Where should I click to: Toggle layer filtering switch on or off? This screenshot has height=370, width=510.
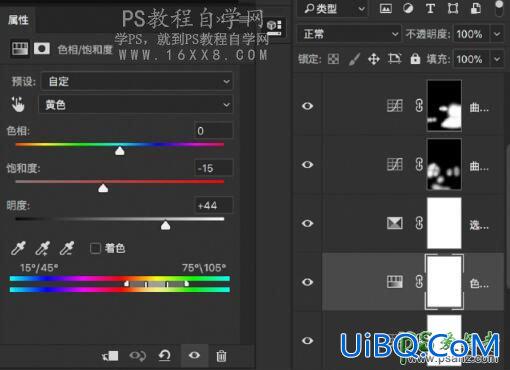[x=499, y=7]
